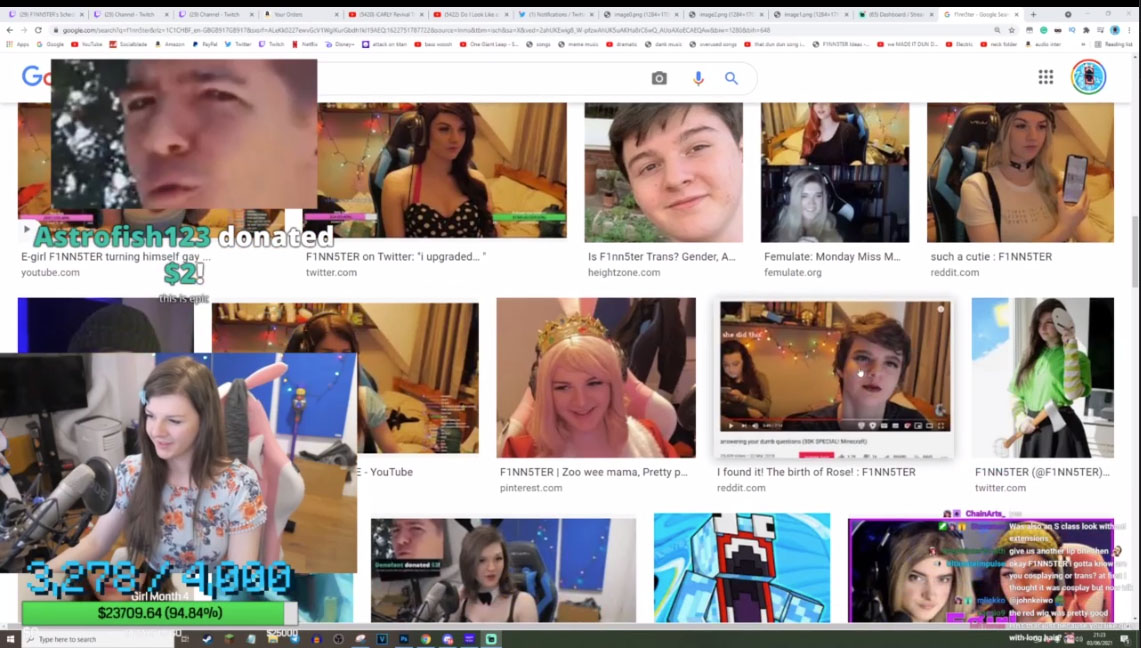The width and height of the screenshot is (1141, 648).
Task: Open the Google account avatar
Action: 1089,76
